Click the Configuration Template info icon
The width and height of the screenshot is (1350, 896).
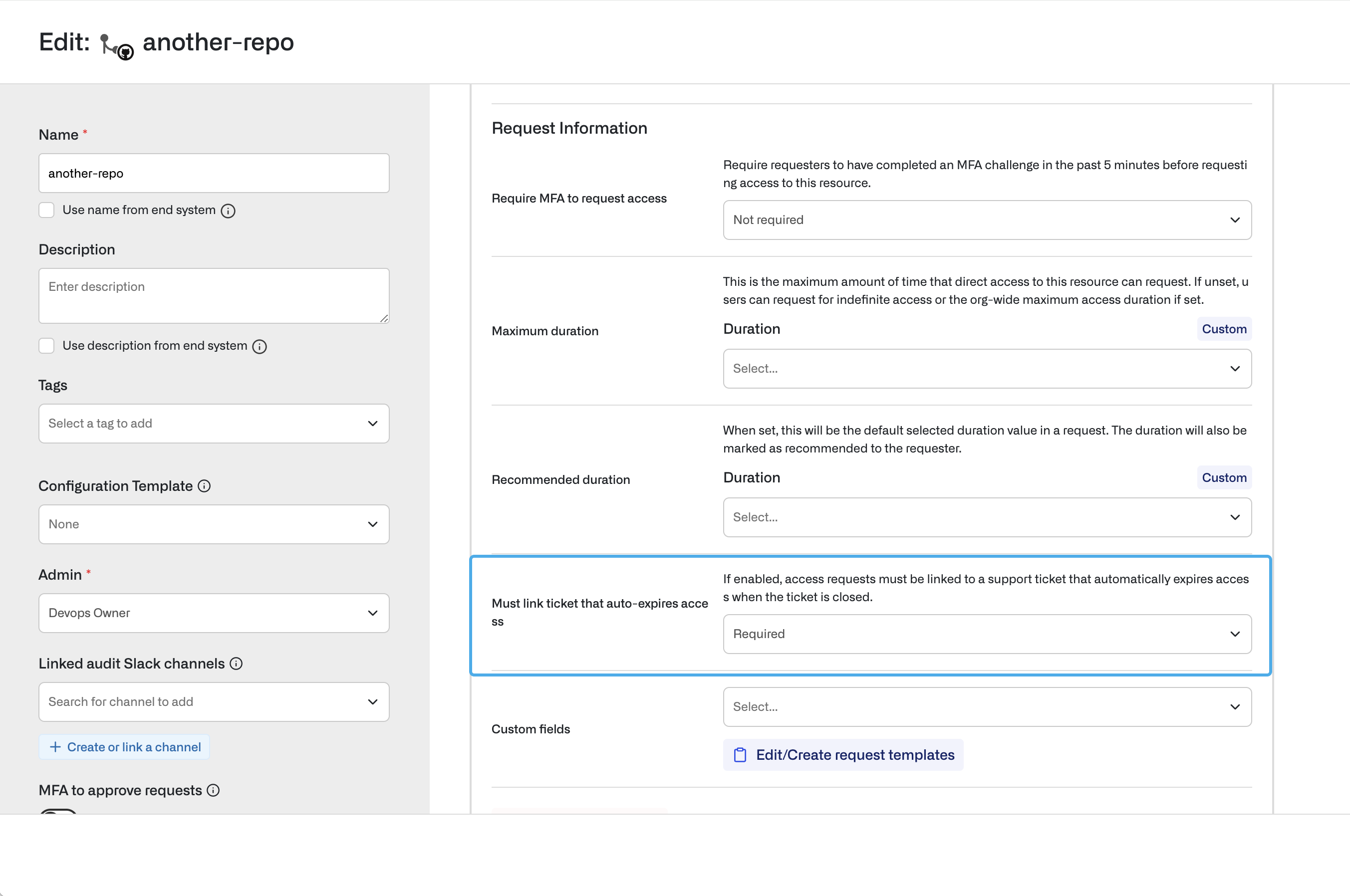[x=204, y=486]
